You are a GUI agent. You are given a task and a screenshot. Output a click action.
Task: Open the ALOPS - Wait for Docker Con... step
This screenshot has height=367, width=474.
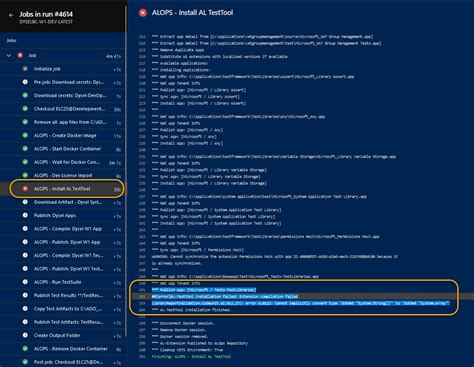[62, 162]
